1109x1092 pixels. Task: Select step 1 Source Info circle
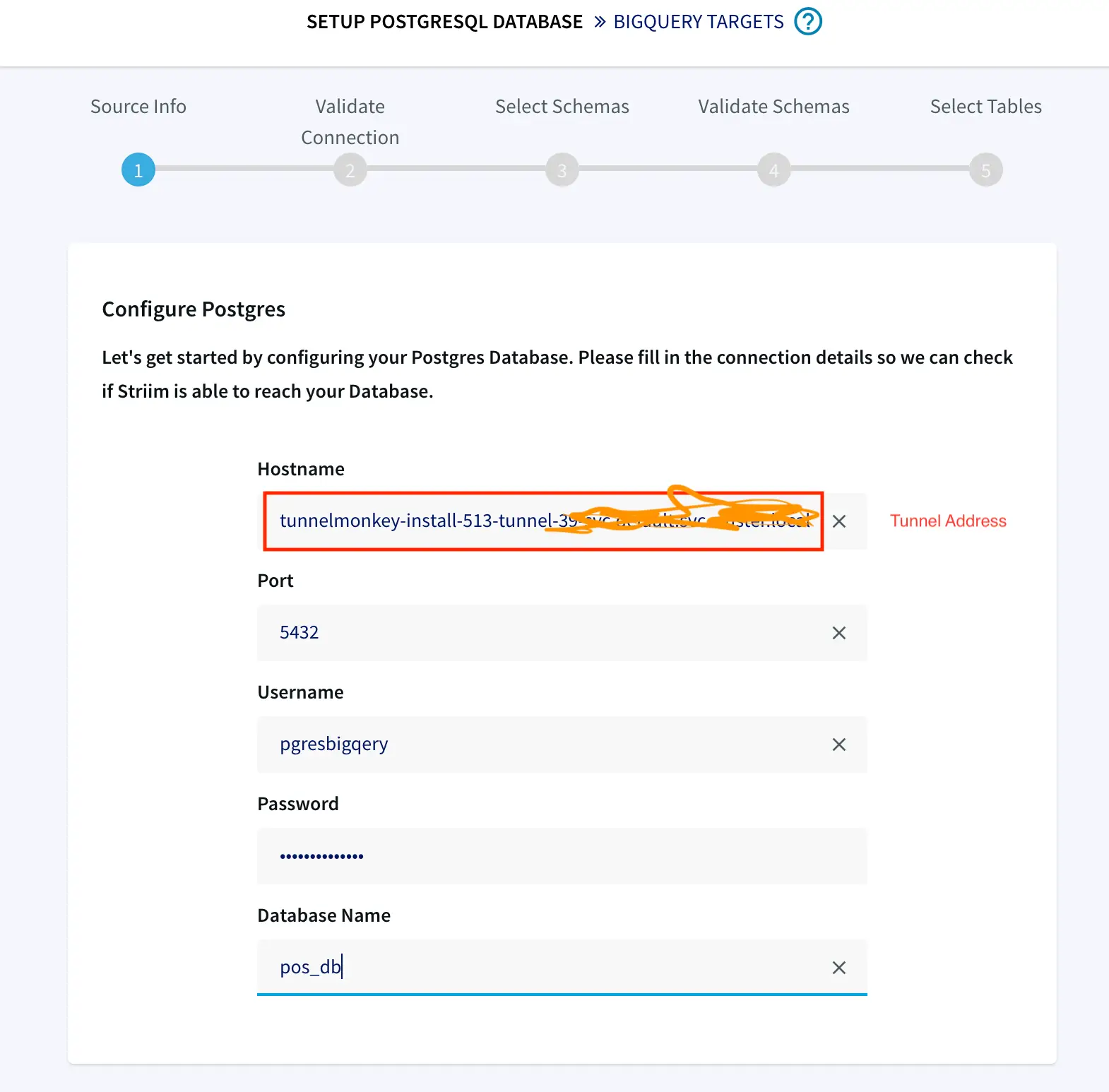(138, 170)
